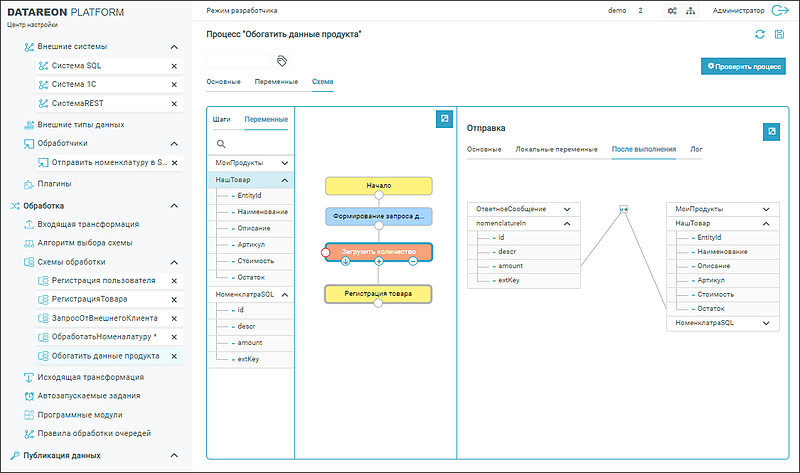Viewport: 800px width, 473px height.
Task: Close the ЗапросОтВнешнегоКлиента scheme
Action: [174, 318]
